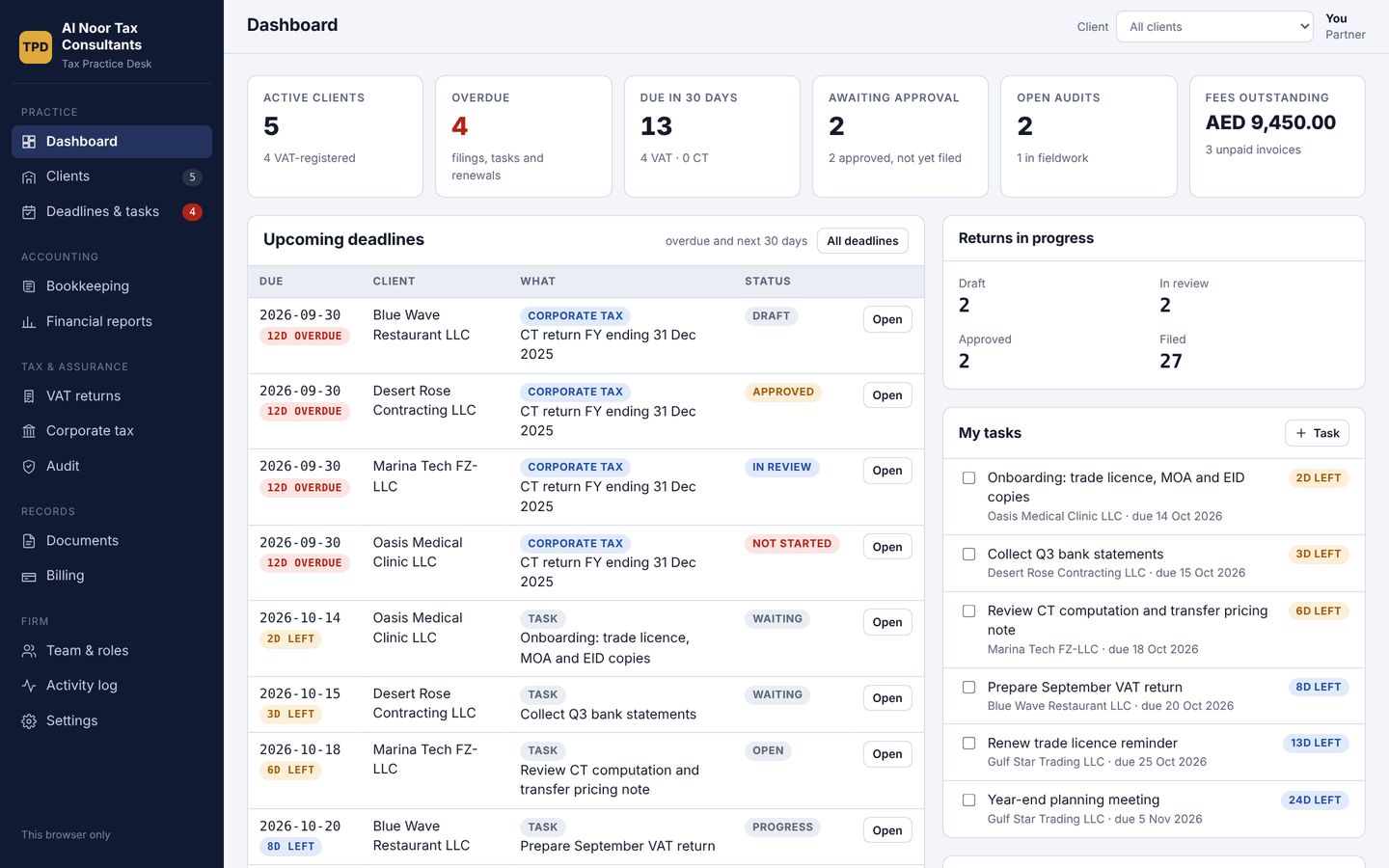Click the Corporate tax bank icon
1389x868 pixels.
[29, 431]
